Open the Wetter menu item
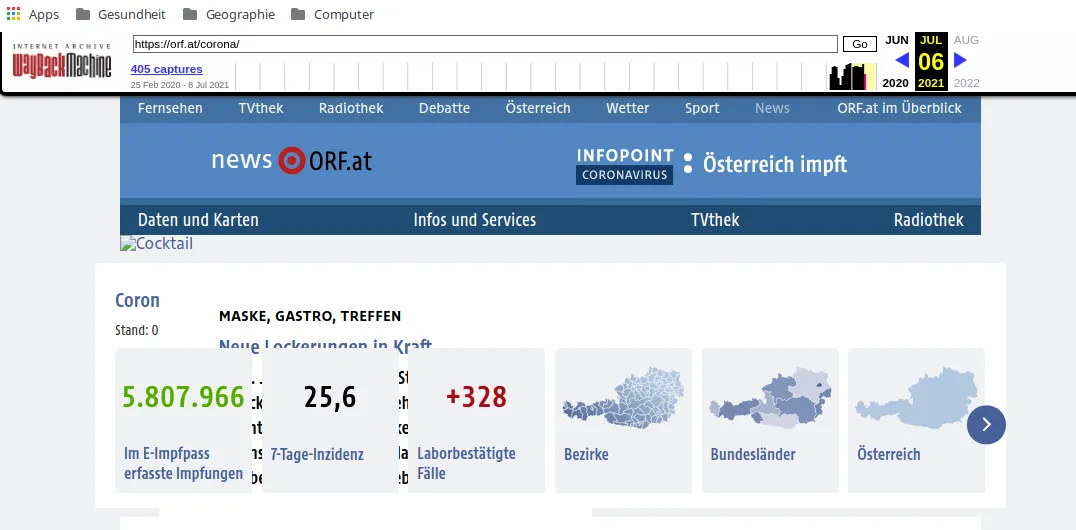Viewport: 1076px width, 530px height. pyautogui.click(x=628, y=108)
